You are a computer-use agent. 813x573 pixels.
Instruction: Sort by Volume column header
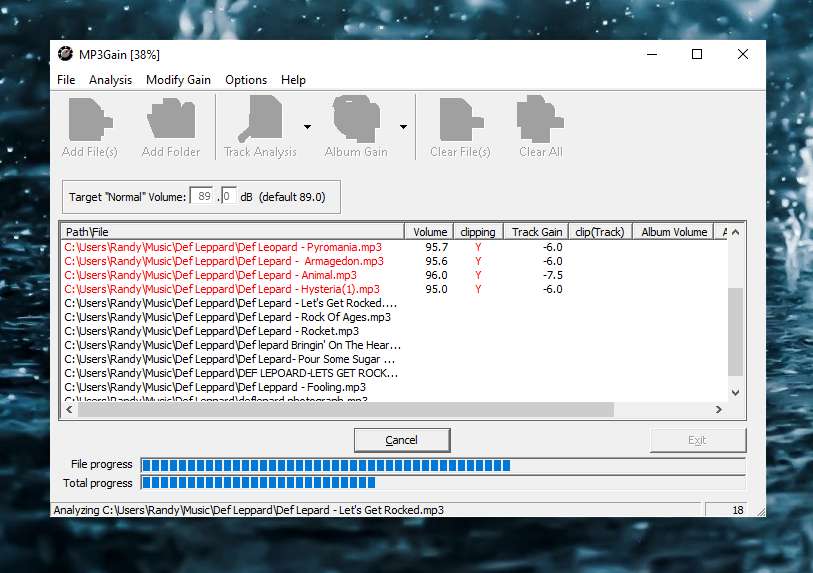point(429,232)
